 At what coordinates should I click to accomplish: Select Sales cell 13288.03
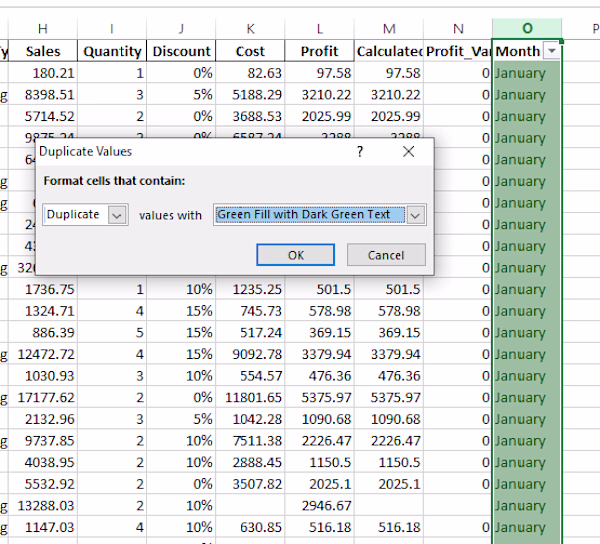[43, 506]
